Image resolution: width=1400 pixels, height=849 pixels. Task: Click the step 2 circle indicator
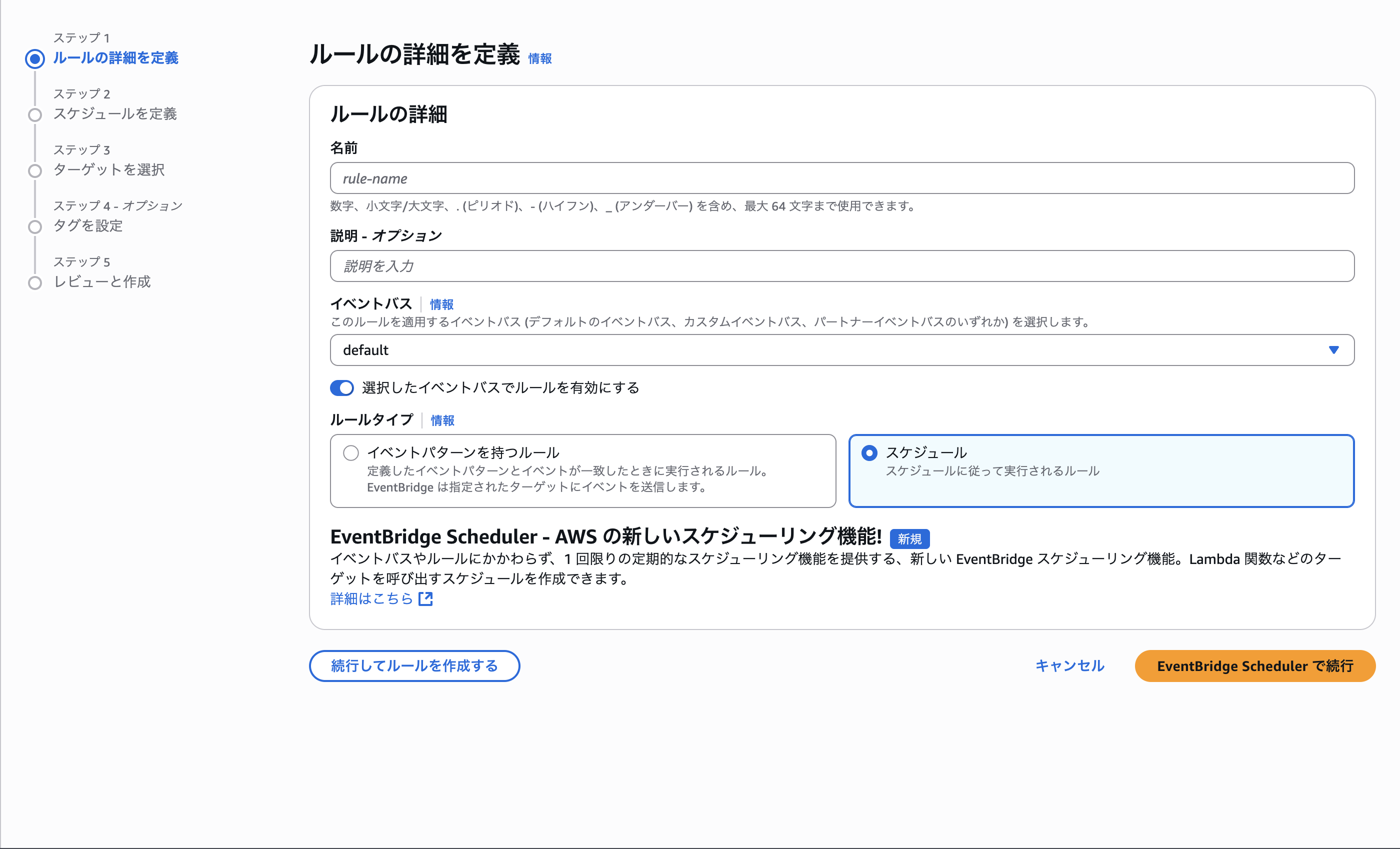click(x=34, y=115)
